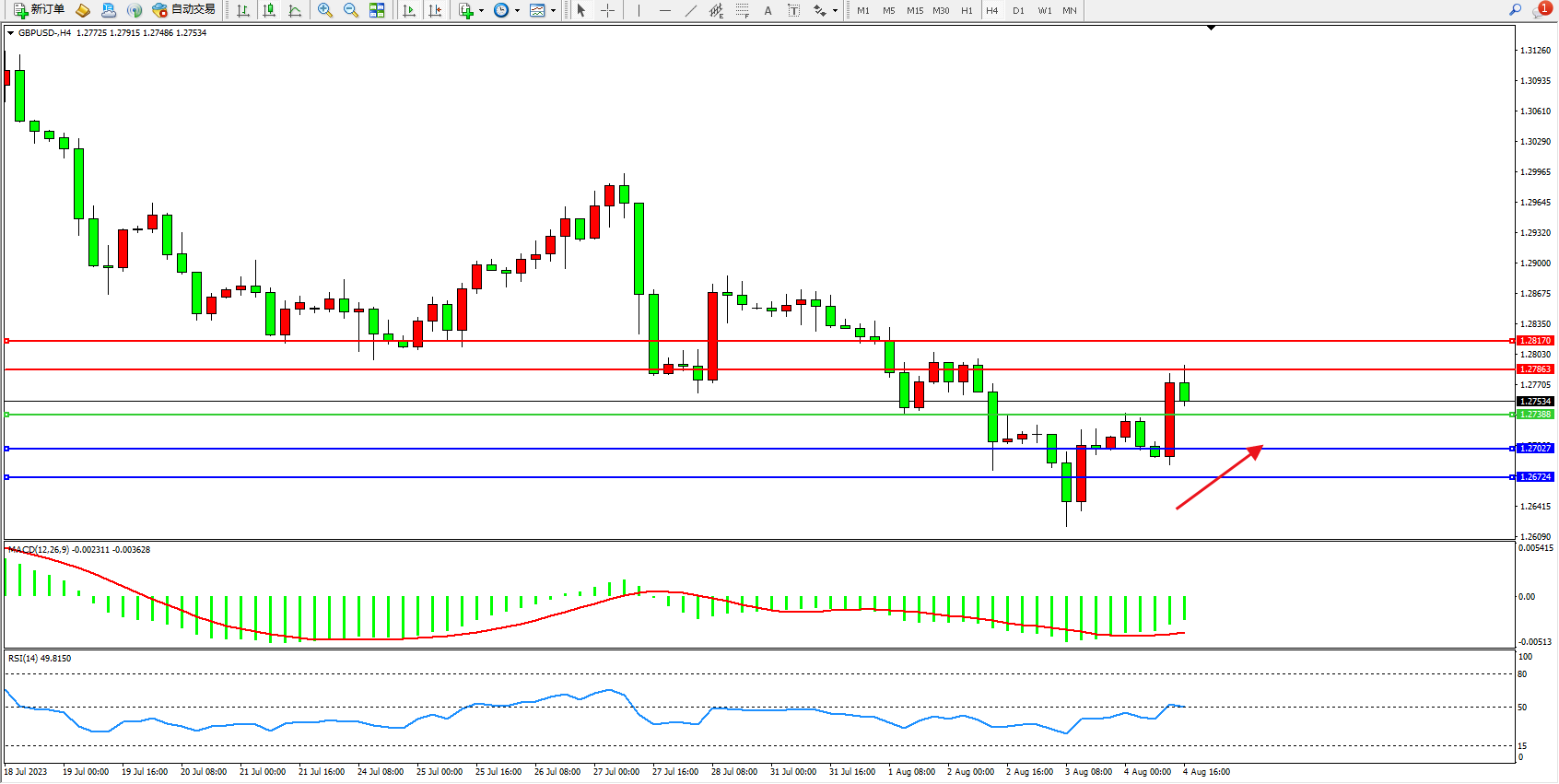The height and width of the screenshot is (784, 1559).
Task: Switch to the D1 timeframe
Action: tap(1018, 10)
